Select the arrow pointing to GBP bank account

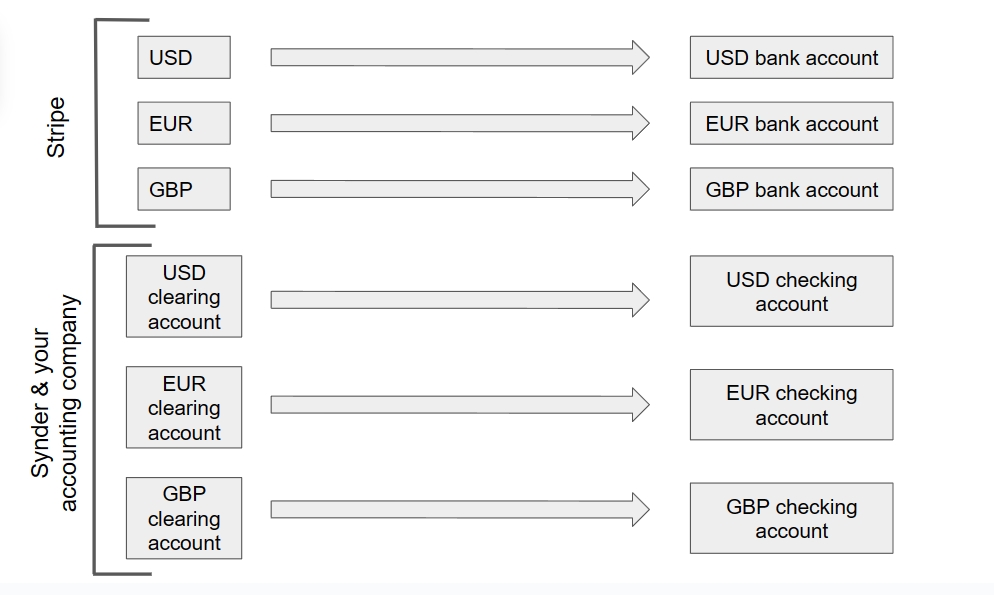tap(460, 189)
